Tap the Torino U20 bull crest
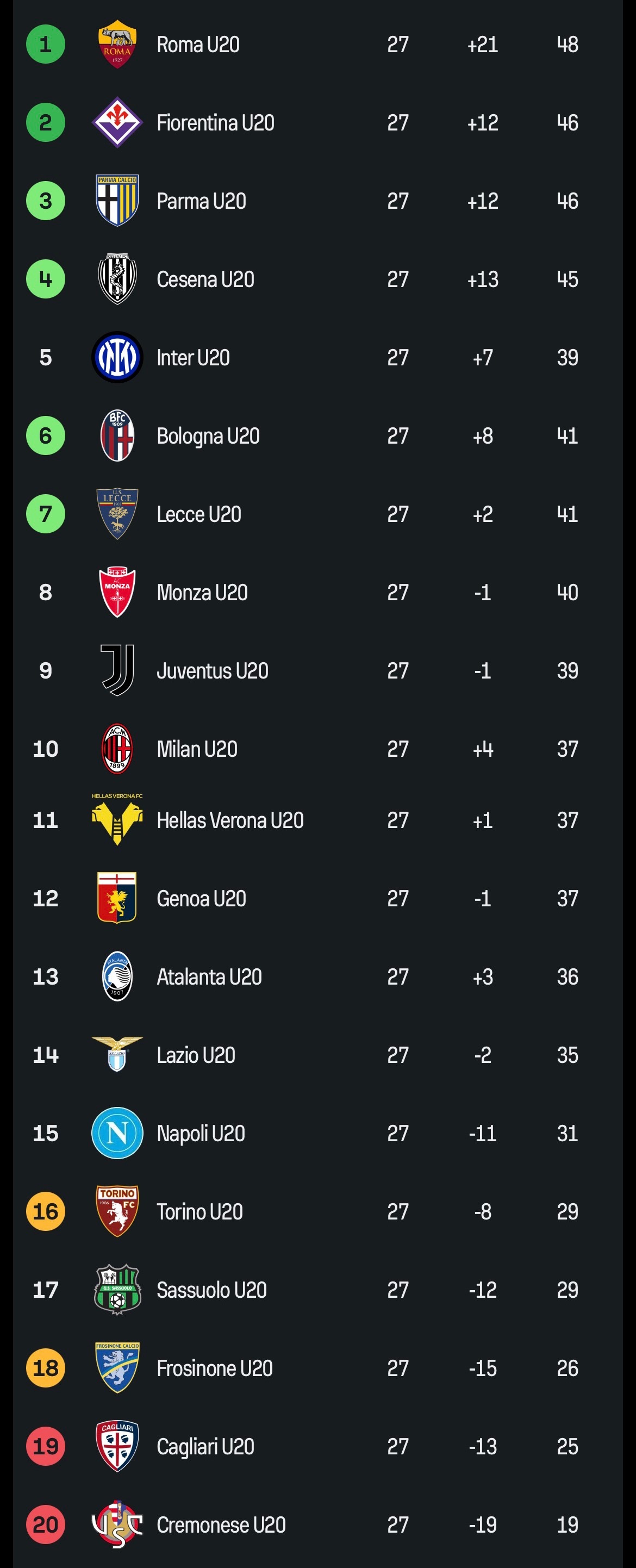 (x=117, y=1211)
